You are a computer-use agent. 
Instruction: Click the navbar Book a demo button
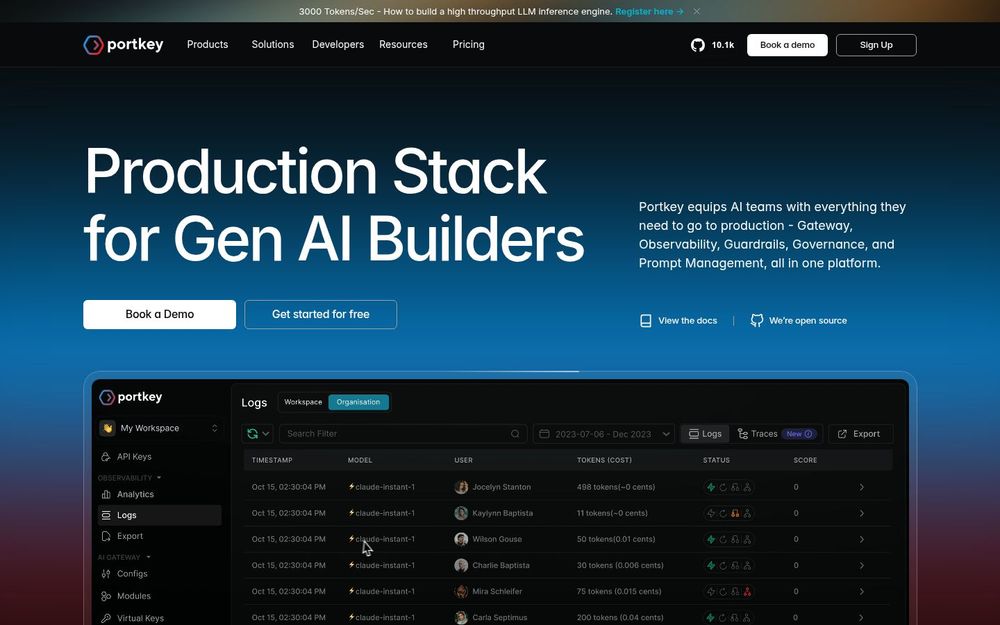787,45
